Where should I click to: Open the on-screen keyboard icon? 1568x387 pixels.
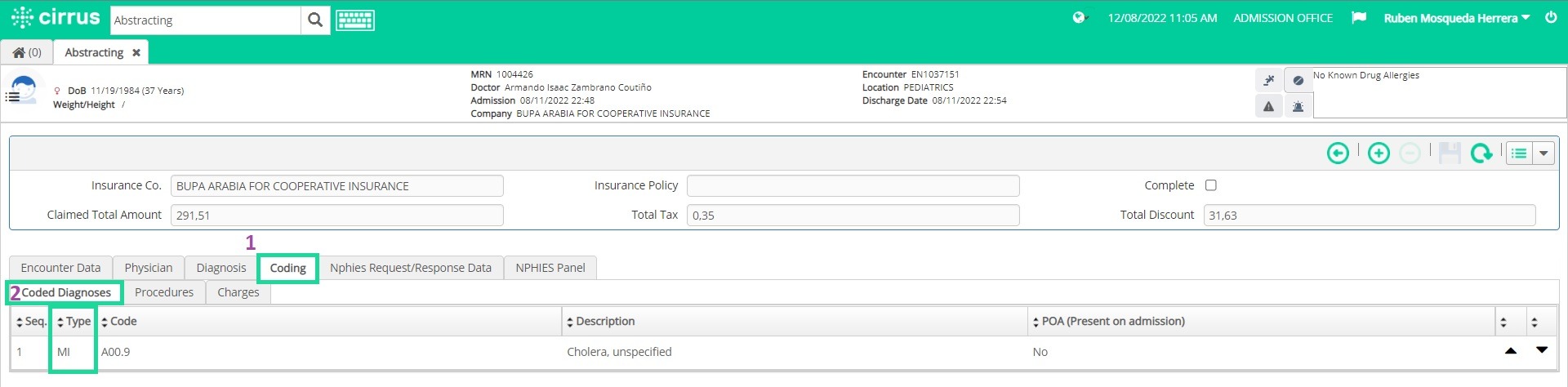pyautogui.click(x=355, y=20)
